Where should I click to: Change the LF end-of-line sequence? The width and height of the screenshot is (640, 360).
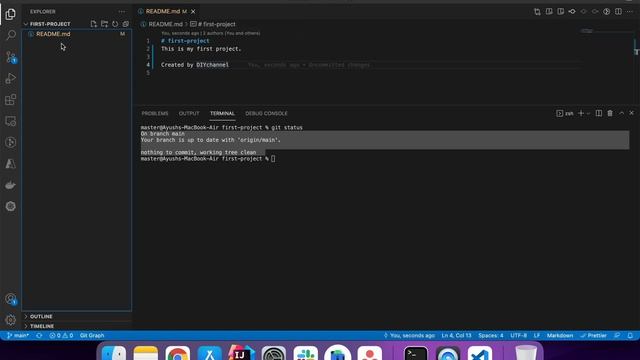[x=537, y=336]
